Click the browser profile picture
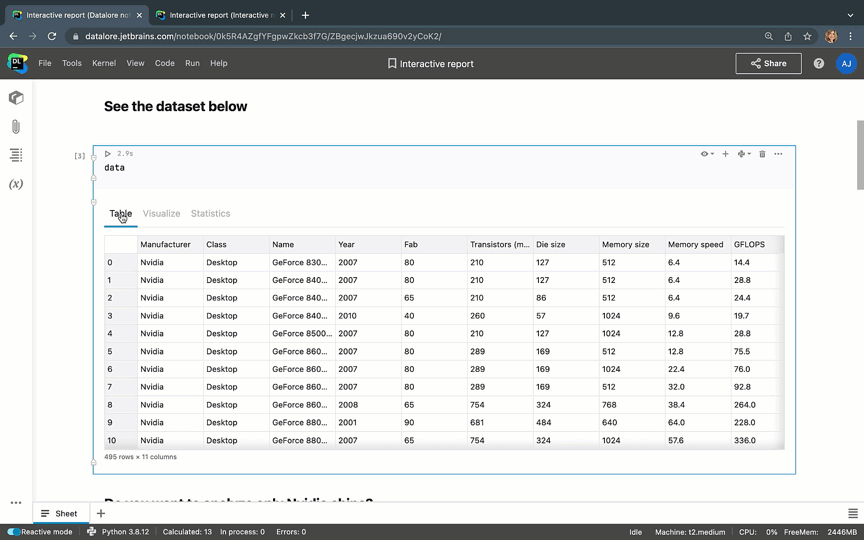Viewport: 864px width, 540px height. [831, 36]
